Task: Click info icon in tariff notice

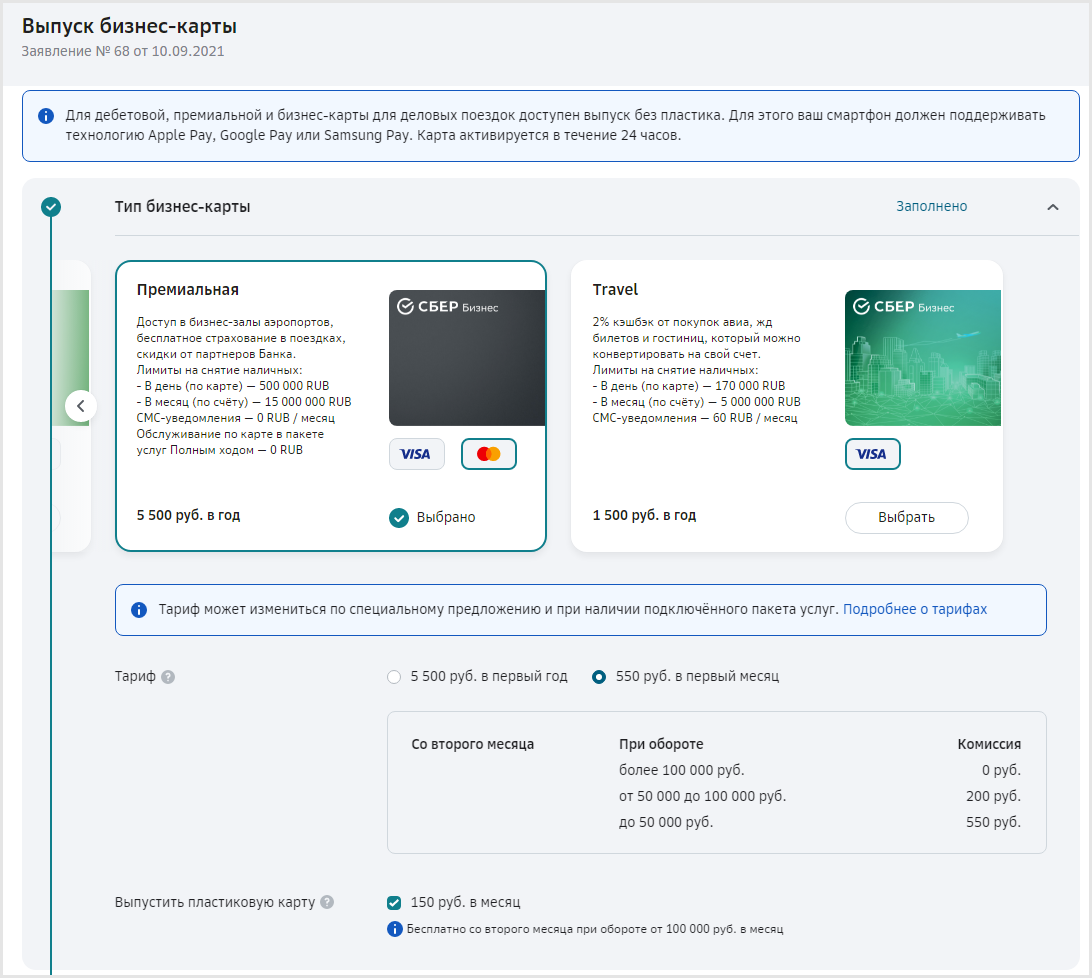Action: [x=139, y=610]
